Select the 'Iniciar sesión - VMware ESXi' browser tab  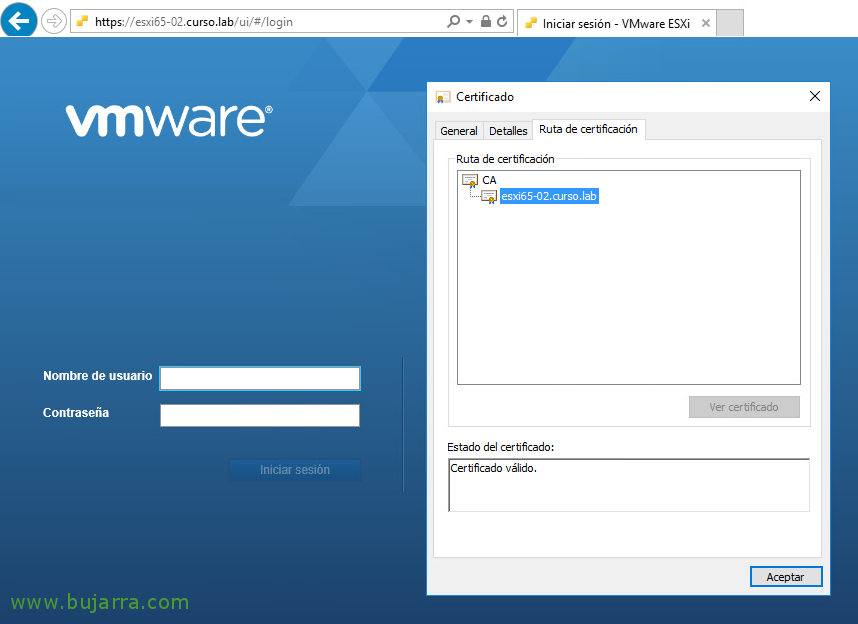point(616,24)
